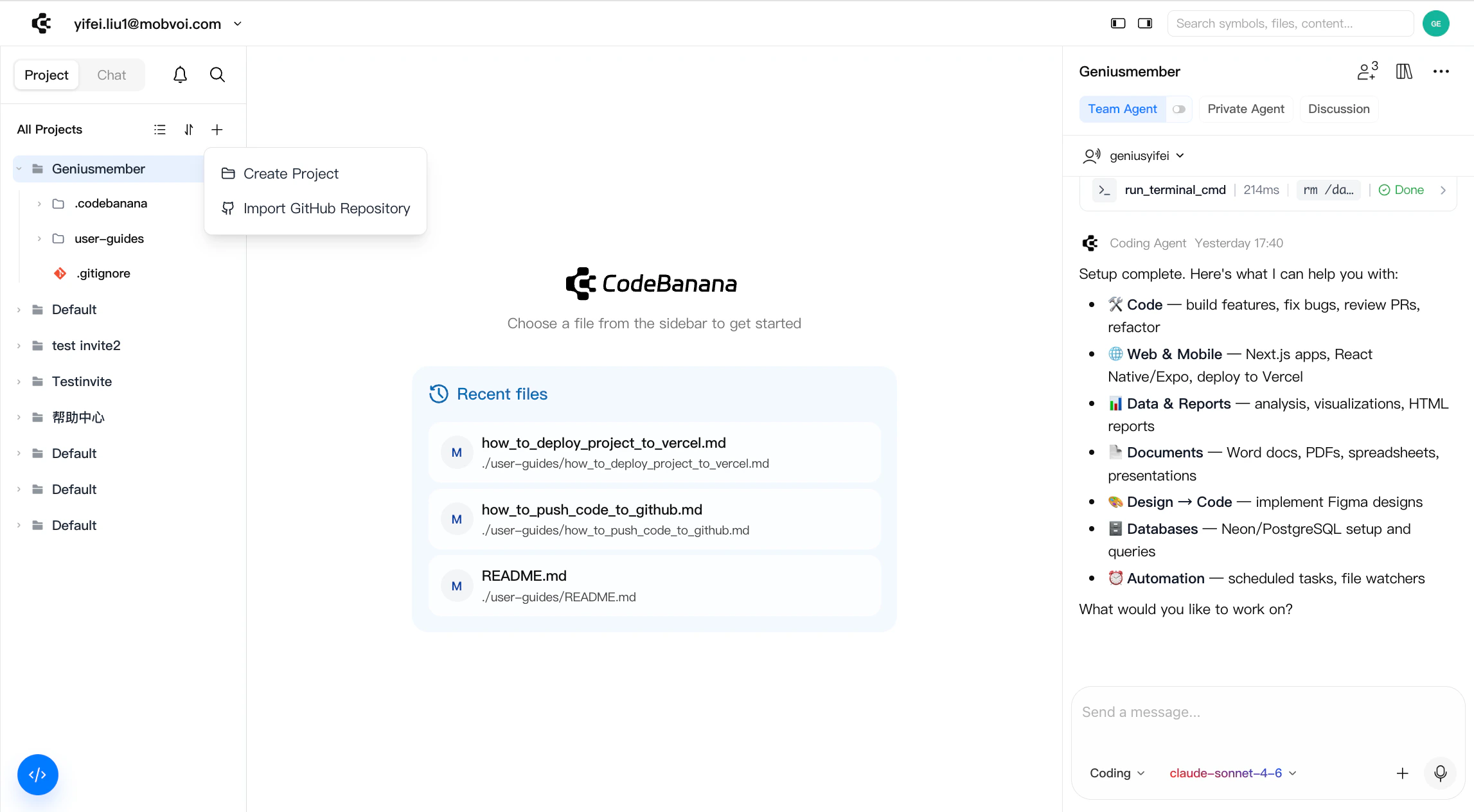Screen dimensions: 1474x812
Task: Click the M icon of how_to_push_code_to_github.md
Action: pos(457,519)
